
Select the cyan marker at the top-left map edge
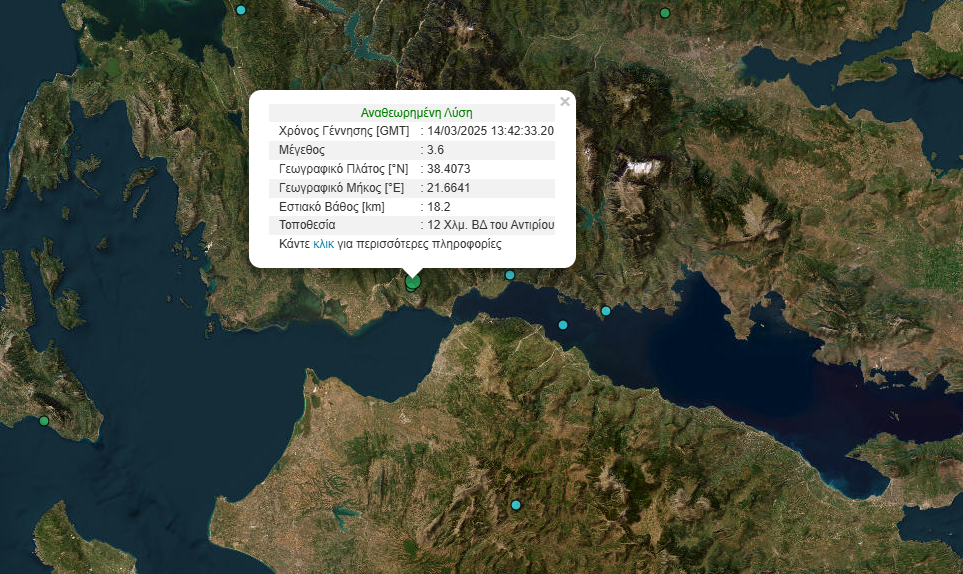tap(241, 10)
